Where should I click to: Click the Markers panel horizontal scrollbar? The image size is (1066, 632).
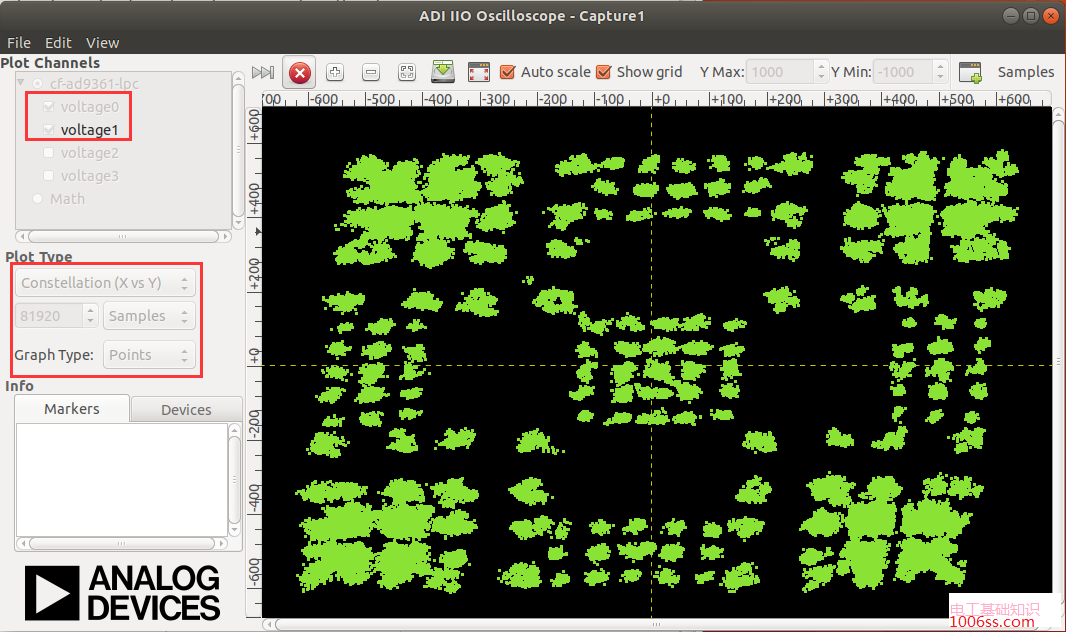[x=122, y=543]
